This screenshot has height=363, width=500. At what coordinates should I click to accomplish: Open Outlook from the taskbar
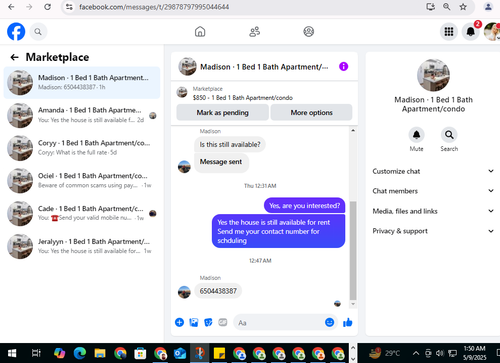[x=180, y=353]
